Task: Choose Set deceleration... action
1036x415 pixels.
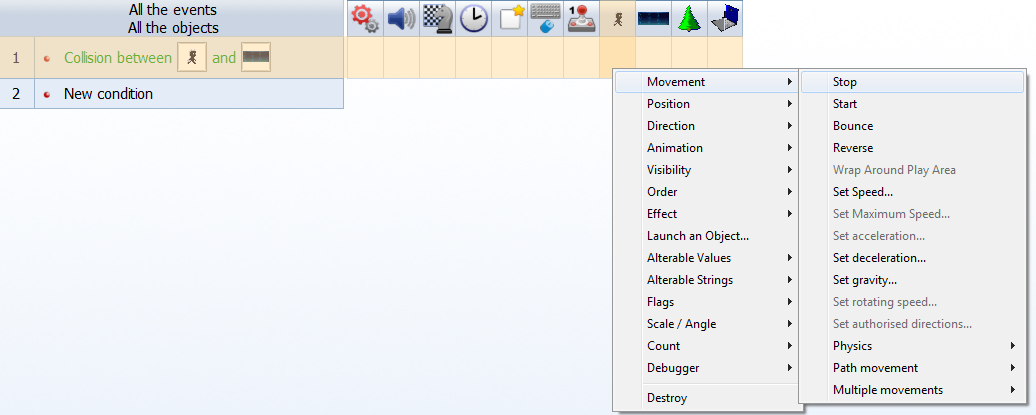Action: (912, 258)
